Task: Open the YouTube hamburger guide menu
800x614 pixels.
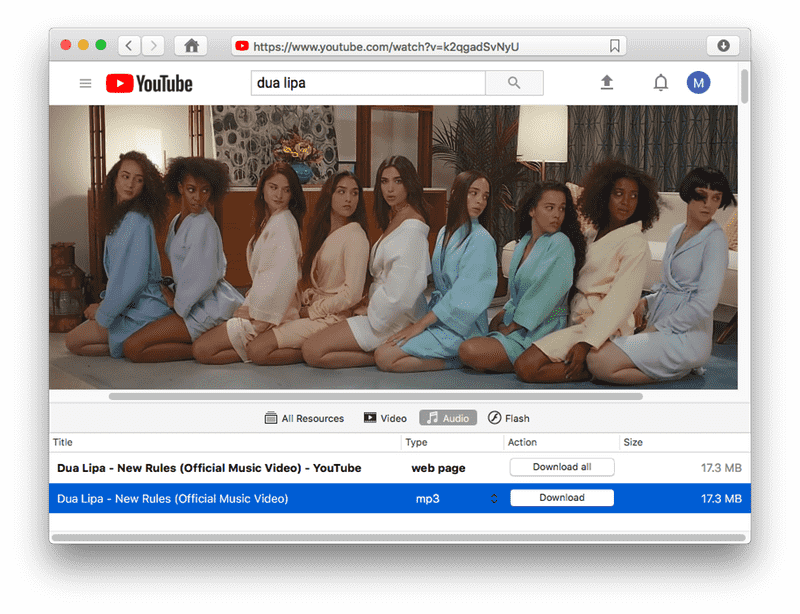Action: [85, 83]
